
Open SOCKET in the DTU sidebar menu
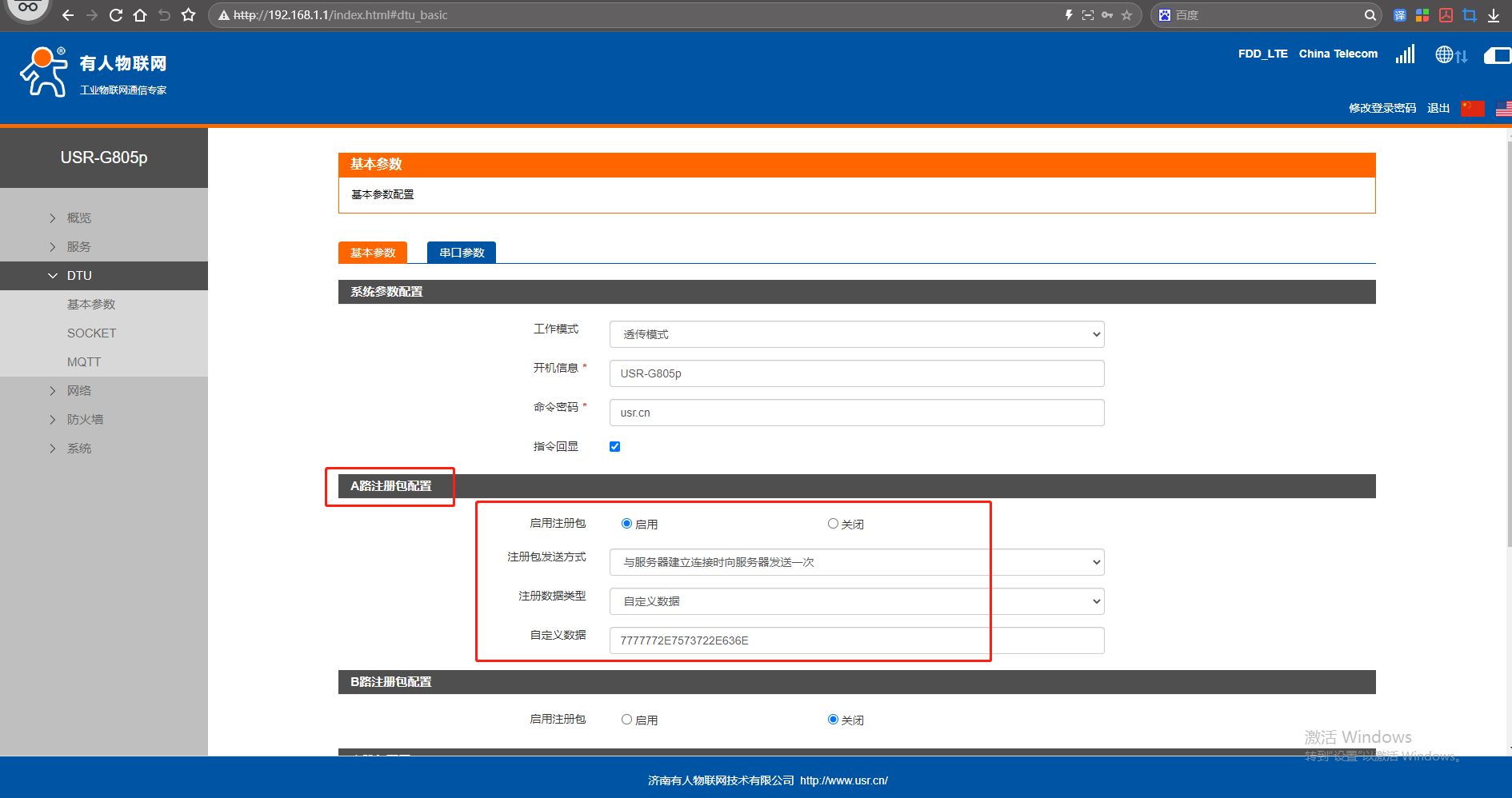coord(91,333)
